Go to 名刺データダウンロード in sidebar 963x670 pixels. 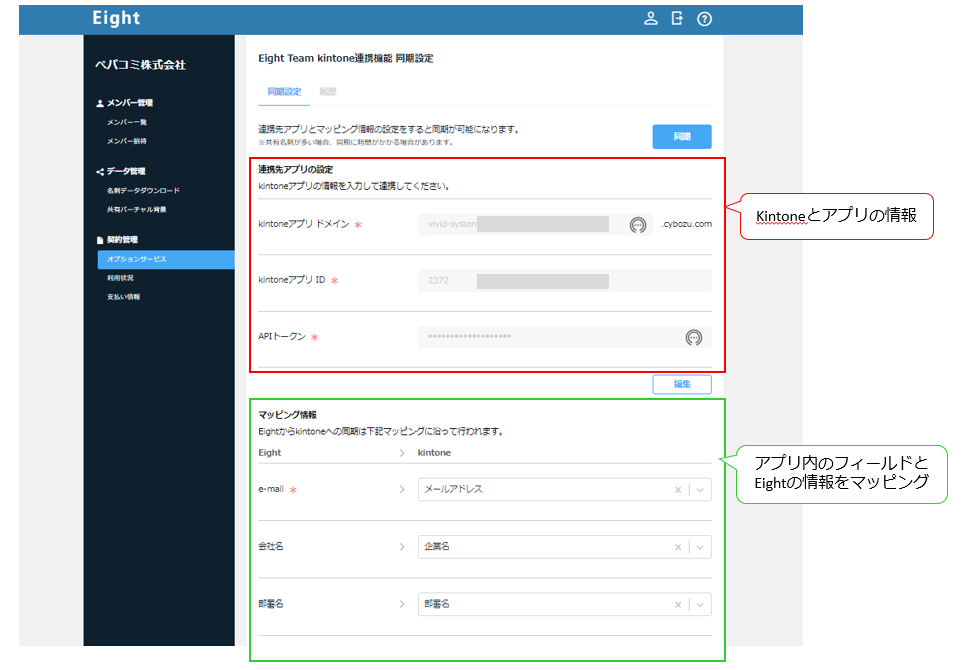pos(143,190)
